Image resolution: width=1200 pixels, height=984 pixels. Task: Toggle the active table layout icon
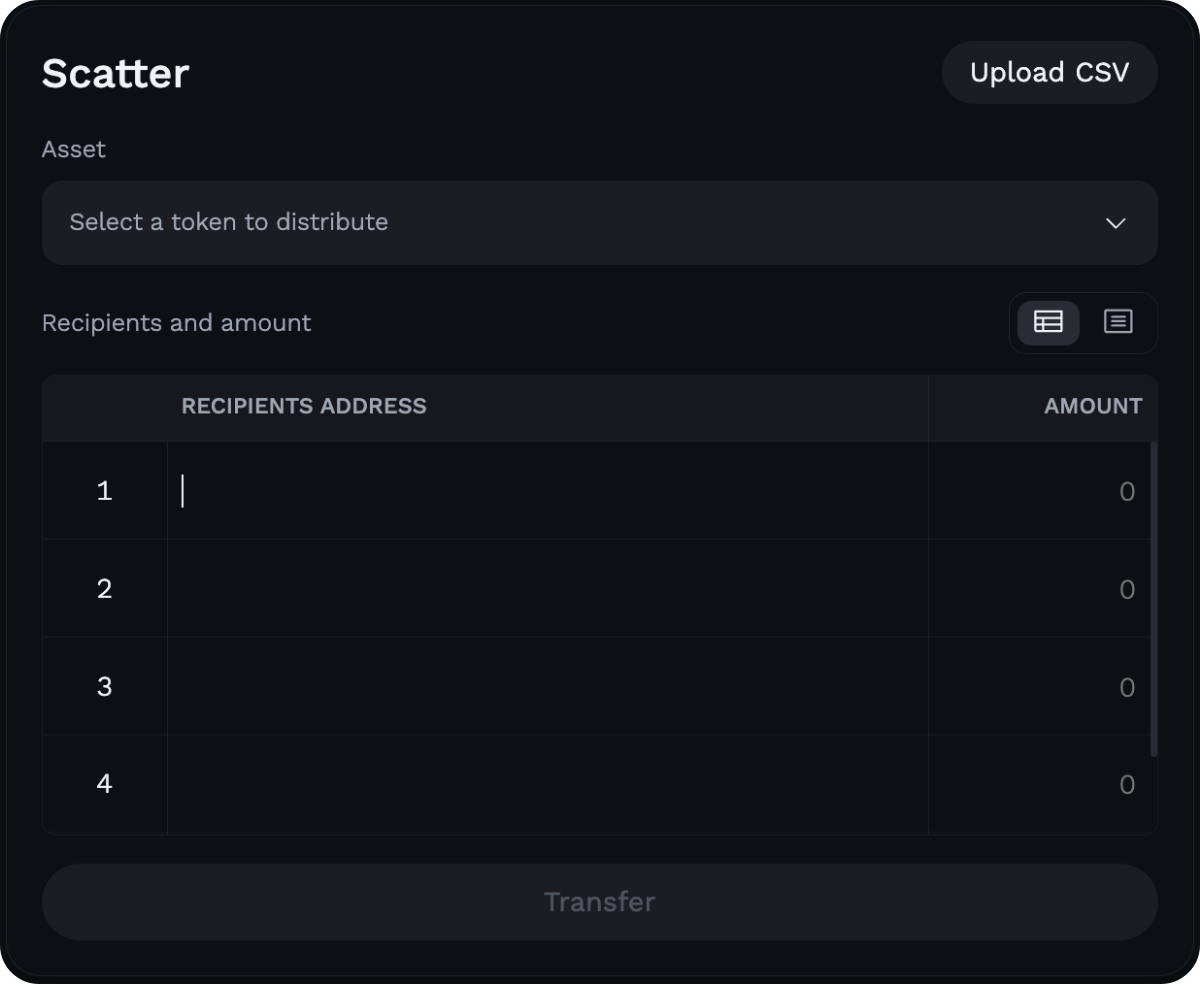pyautogui.click(x=1048, y=322)
